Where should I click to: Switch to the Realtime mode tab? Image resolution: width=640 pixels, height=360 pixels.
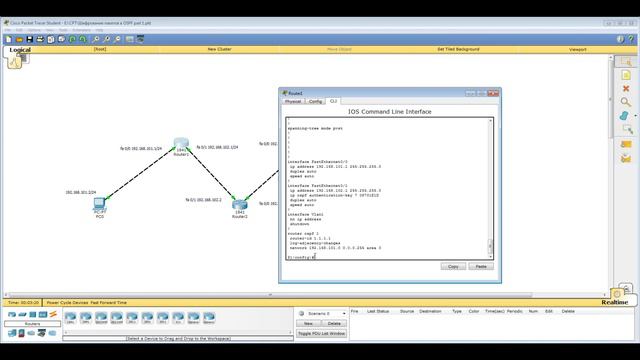point(615,302)
